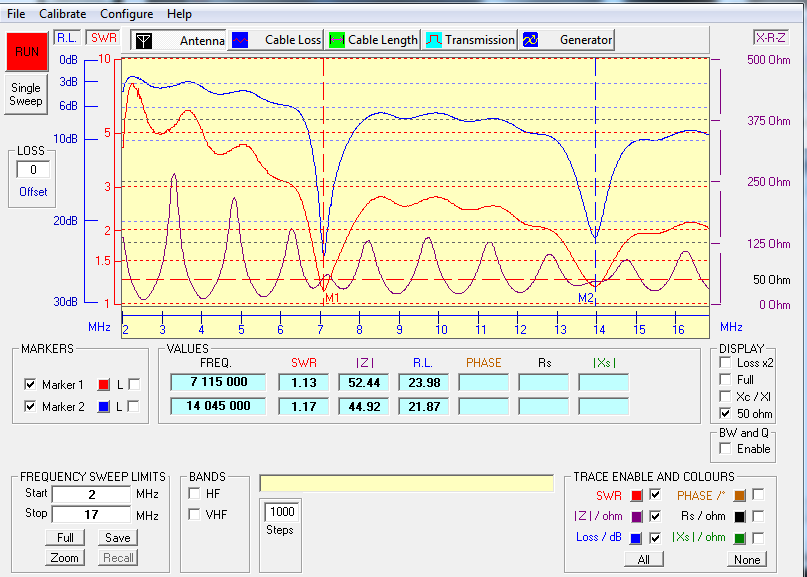
Task: Tick the HF bands checkbox
Action: [195, 494]
